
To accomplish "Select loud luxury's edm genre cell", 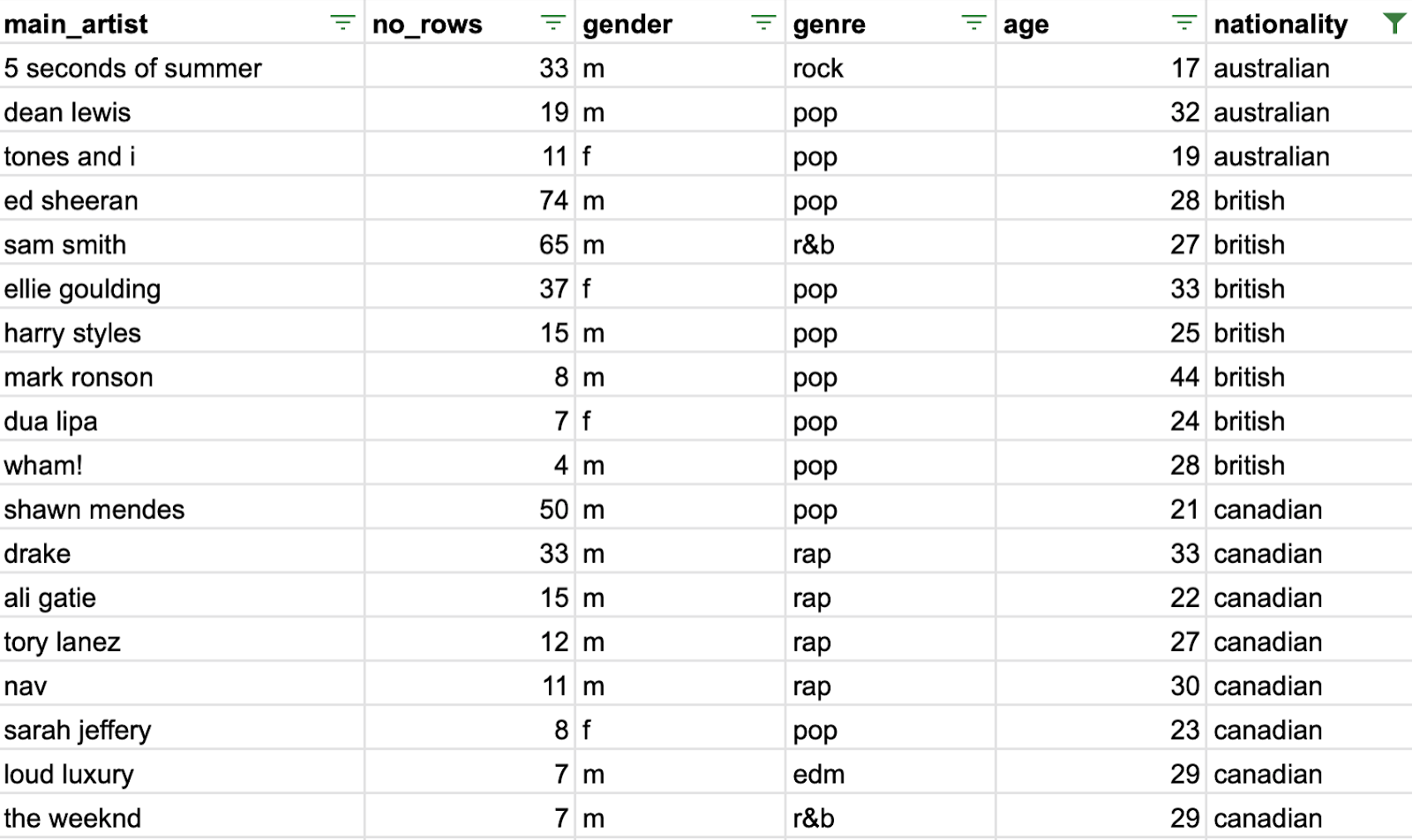I will [890, 772].
